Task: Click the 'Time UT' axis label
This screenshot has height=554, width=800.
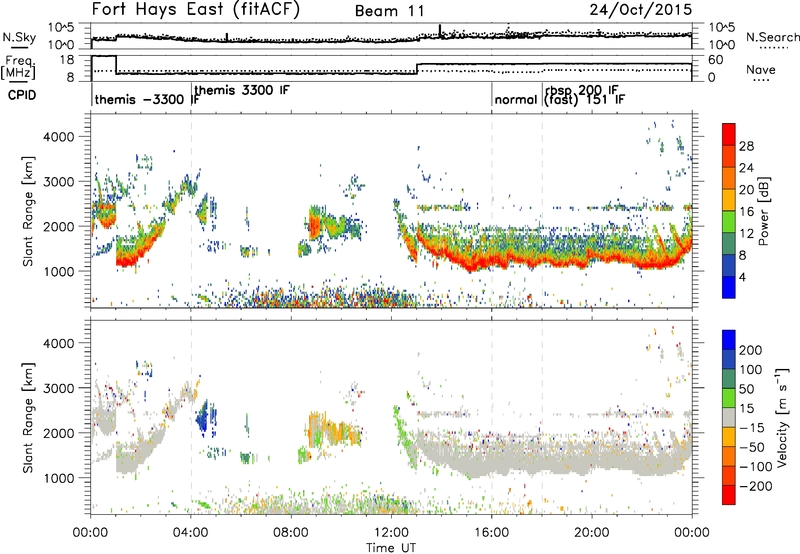Action: [391, 547]
